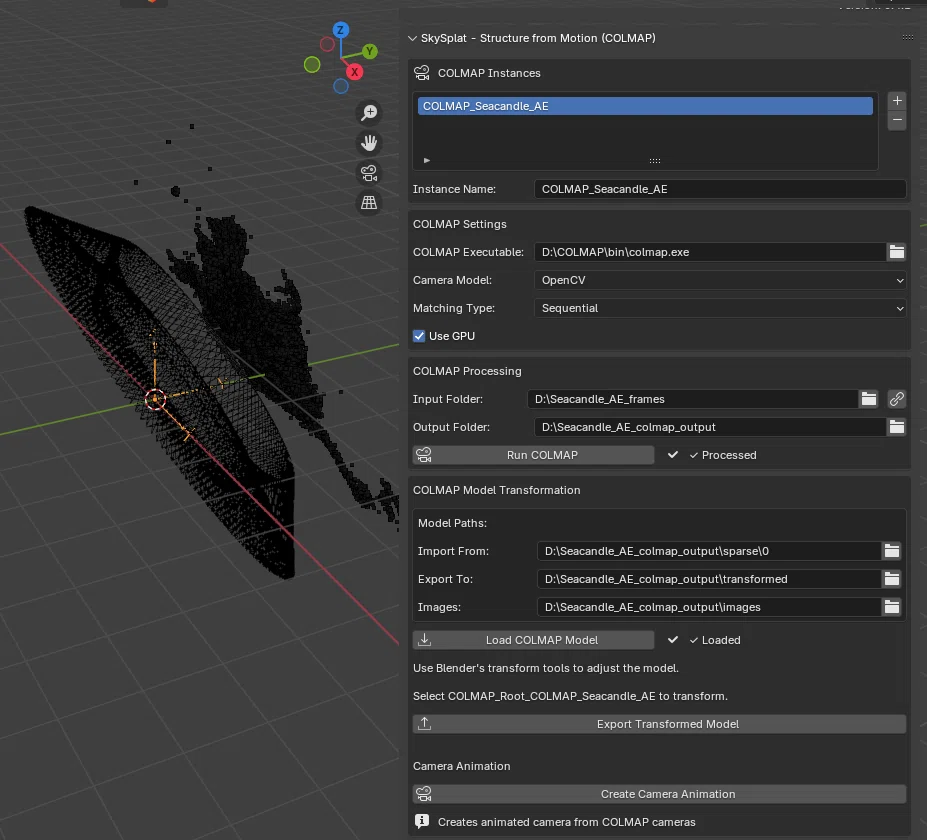Image resolution: width=927 pixels, height=840 pixels.
Task: Click the negative Z axis circle on gizmo
Action: point(341,86)
